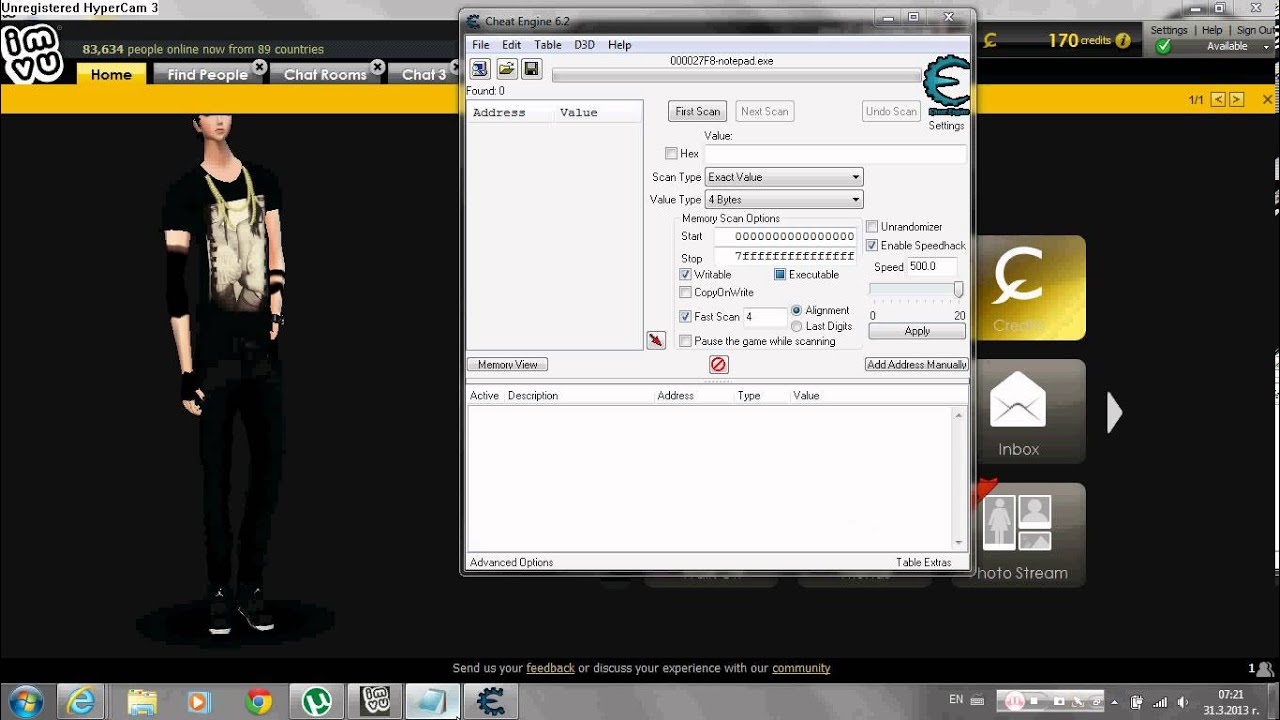Click Add Address Manually button
Image resolution: width=1280 pixels, height=720 pixels.
(917, 365)
